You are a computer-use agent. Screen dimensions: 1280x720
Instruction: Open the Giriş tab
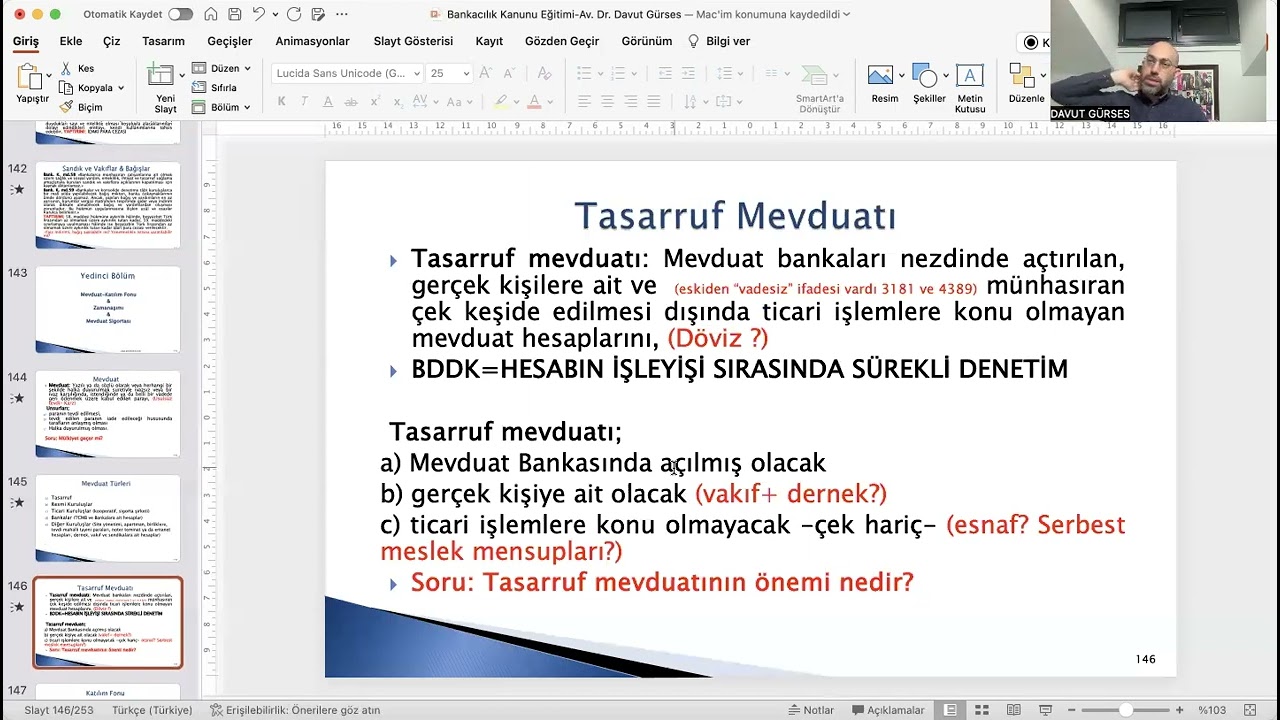point(26,41)
